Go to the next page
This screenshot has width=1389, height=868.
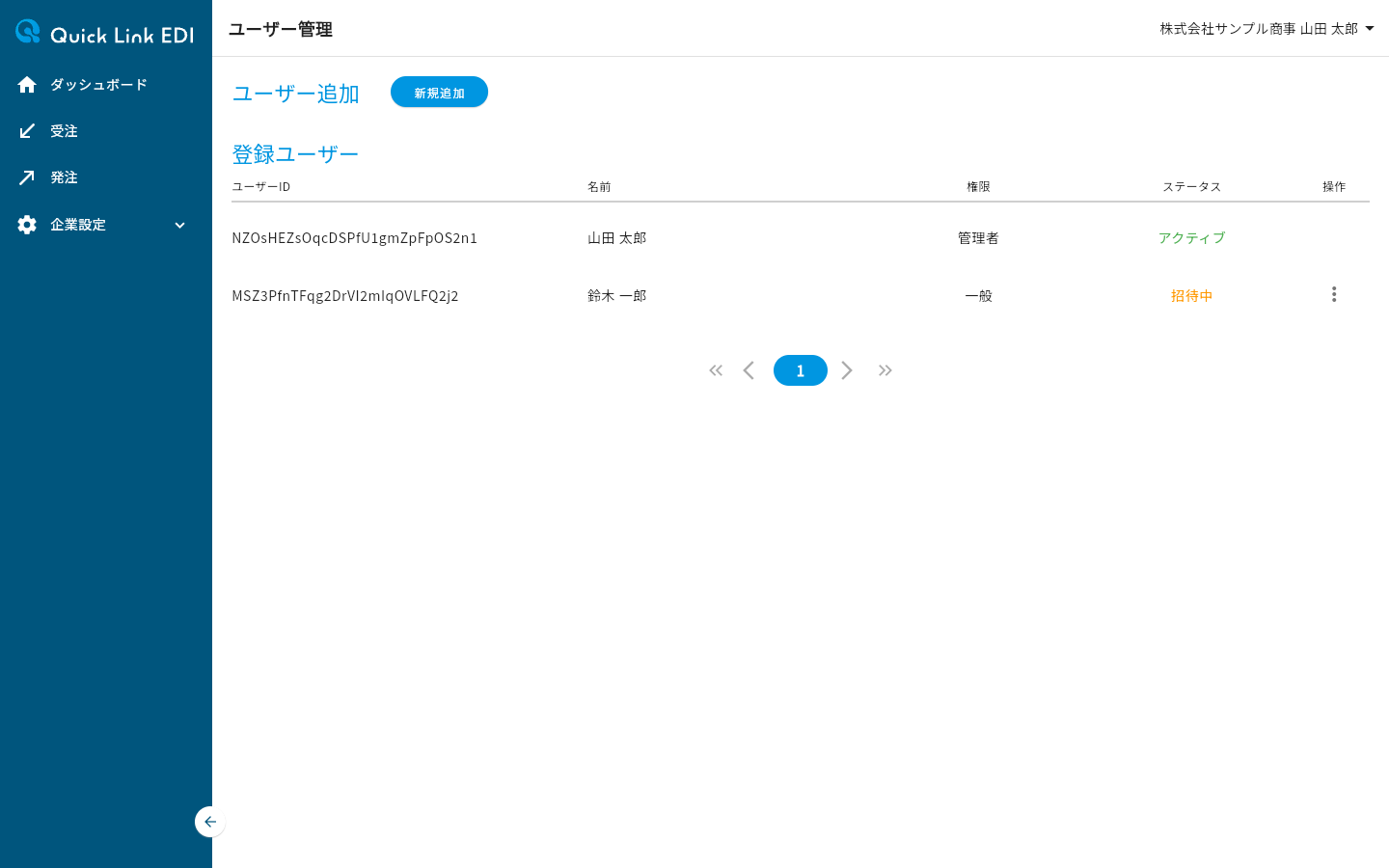tap(847, 370)
